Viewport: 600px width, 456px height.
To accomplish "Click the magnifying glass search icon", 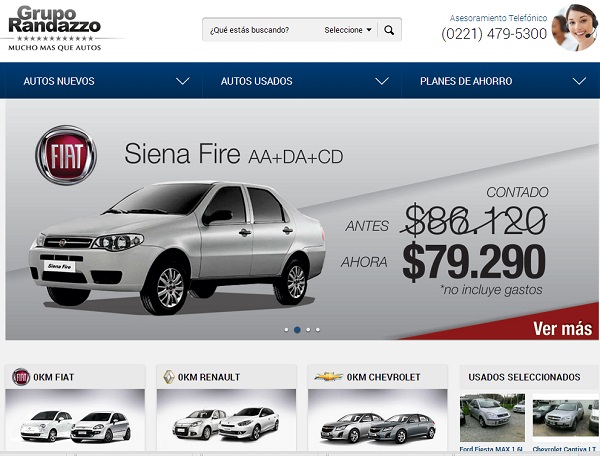I will pyautogui.click(x=389, y=30).
